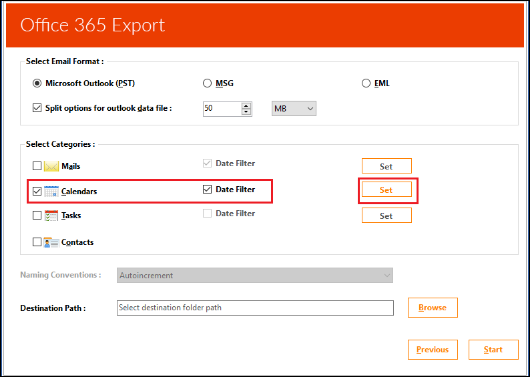The width and height of the screenshot is (530, 377).
Task: Click the Select Email Format label
Action: [x=65, y=61]
